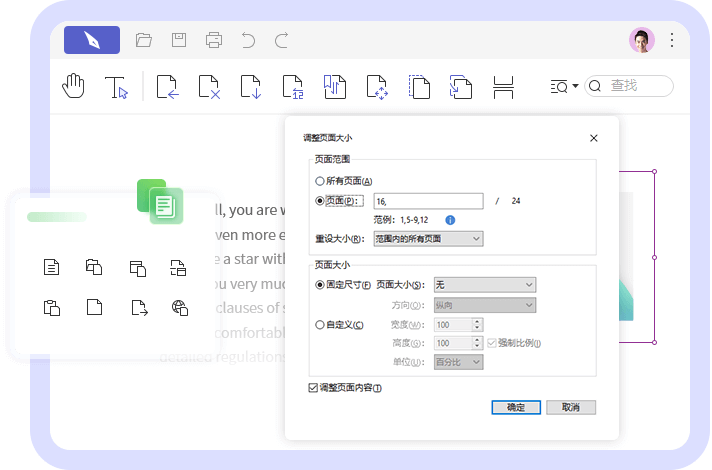Click the blue info icon beside 范例
This screenshot has width=712, height=470.
pos(450,220)
